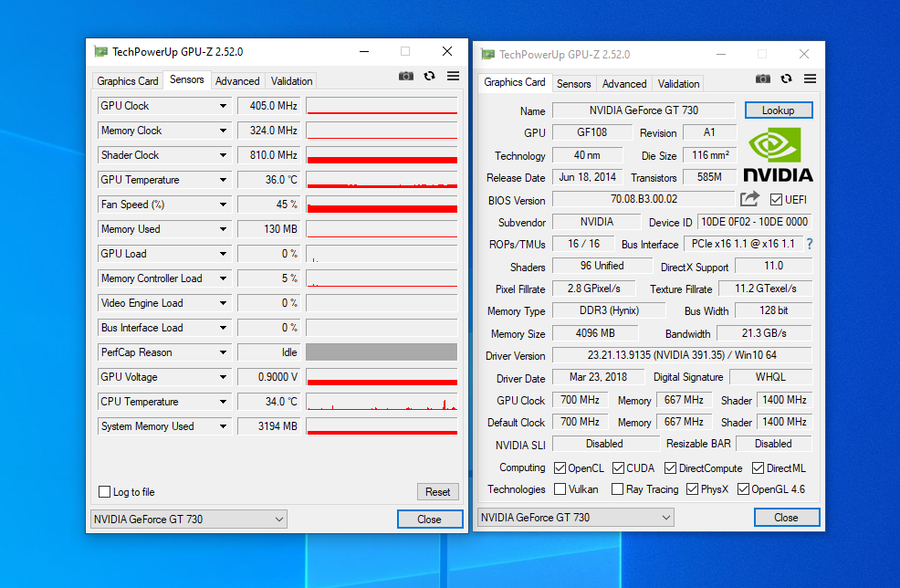Open the Memory Controller Load dropdown
Screen dimensions: 900x588
(223, 278)
